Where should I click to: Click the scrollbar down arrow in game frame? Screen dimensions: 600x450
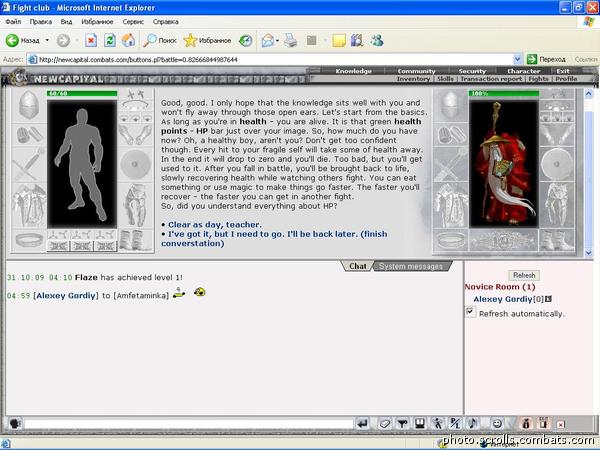[589, 253]
